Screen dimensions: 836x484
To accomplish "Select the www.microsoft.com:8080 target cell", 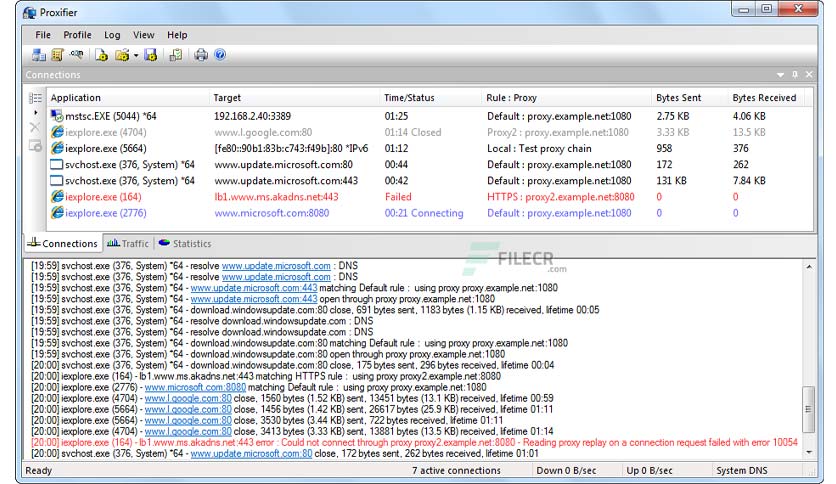I will [x=271, y=213].
